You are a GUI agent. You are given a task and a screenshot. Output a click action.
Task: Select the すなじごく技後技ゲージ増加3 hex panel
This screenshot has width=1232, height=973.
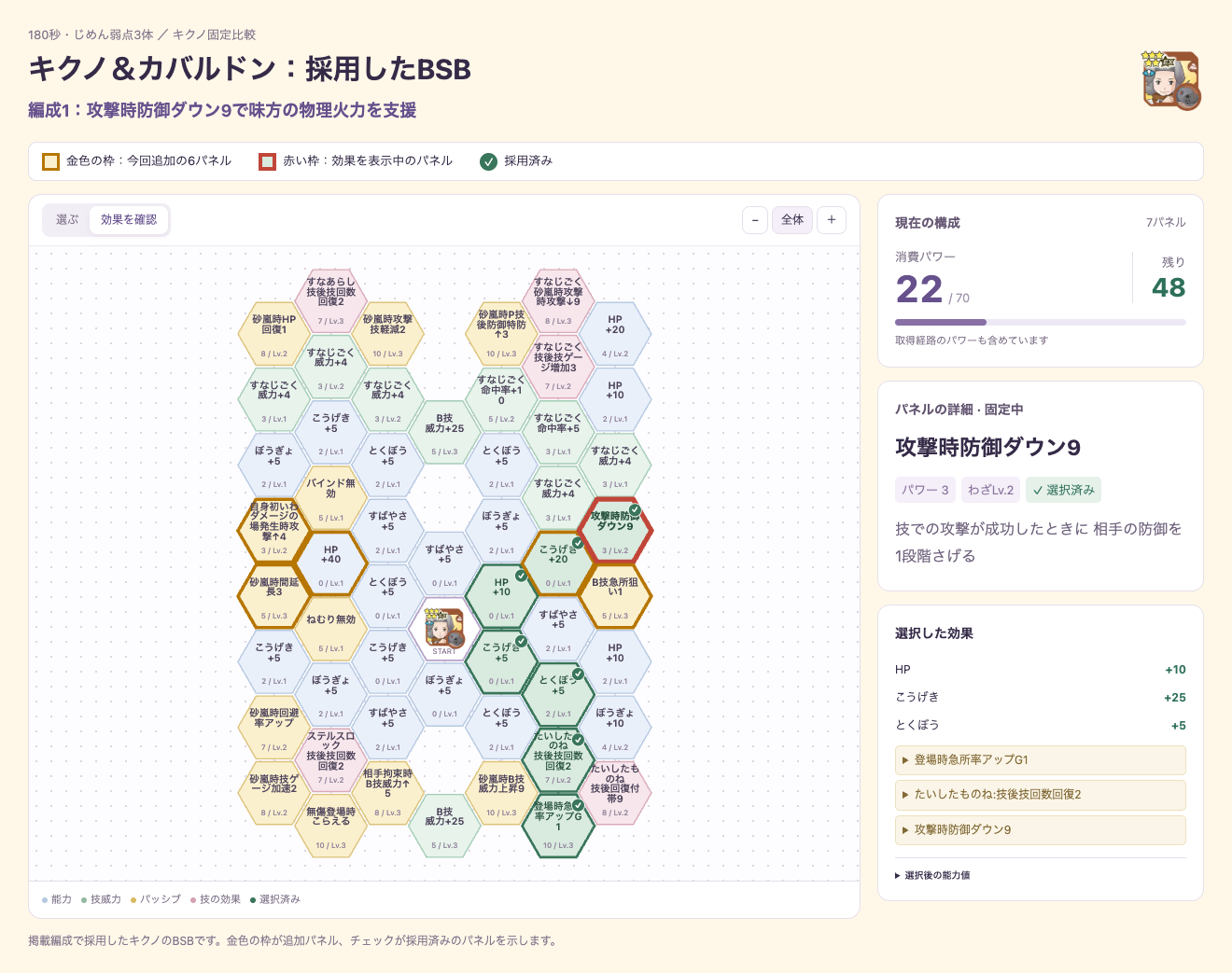pyautogui.click(x=558, y=367)
